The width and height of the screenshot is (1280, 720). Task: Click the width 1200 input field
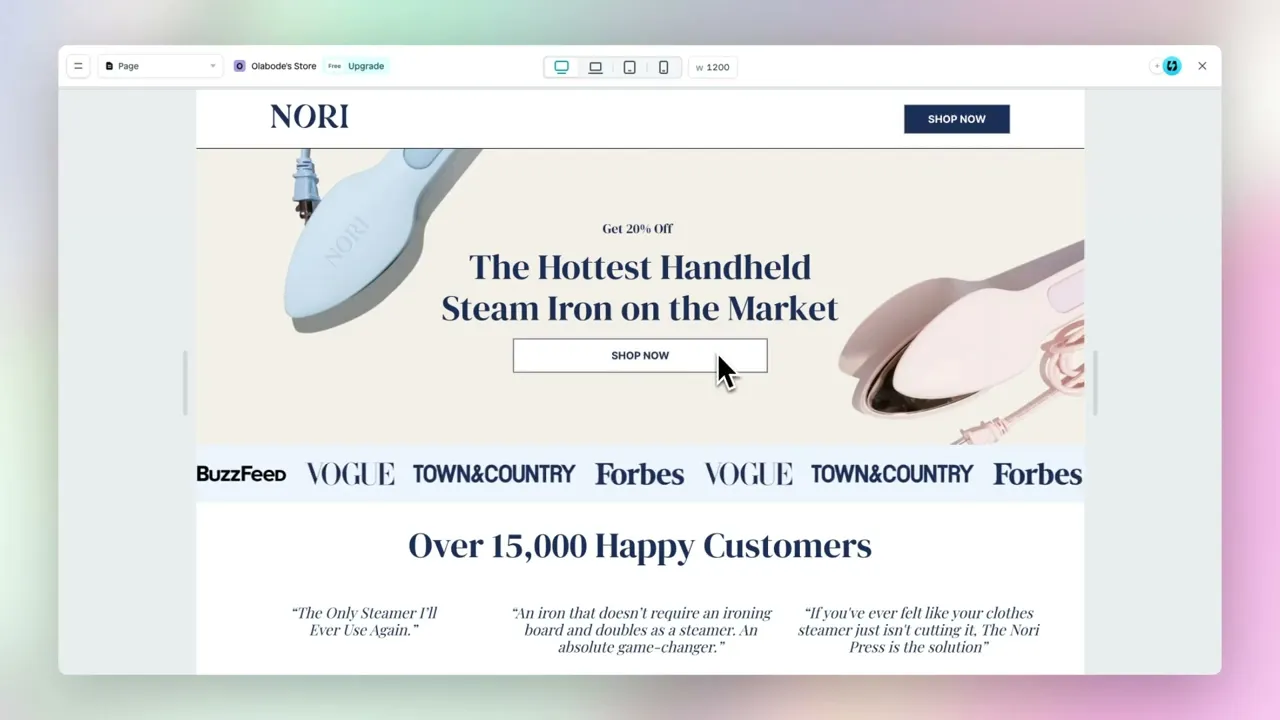tap(713, 67)
